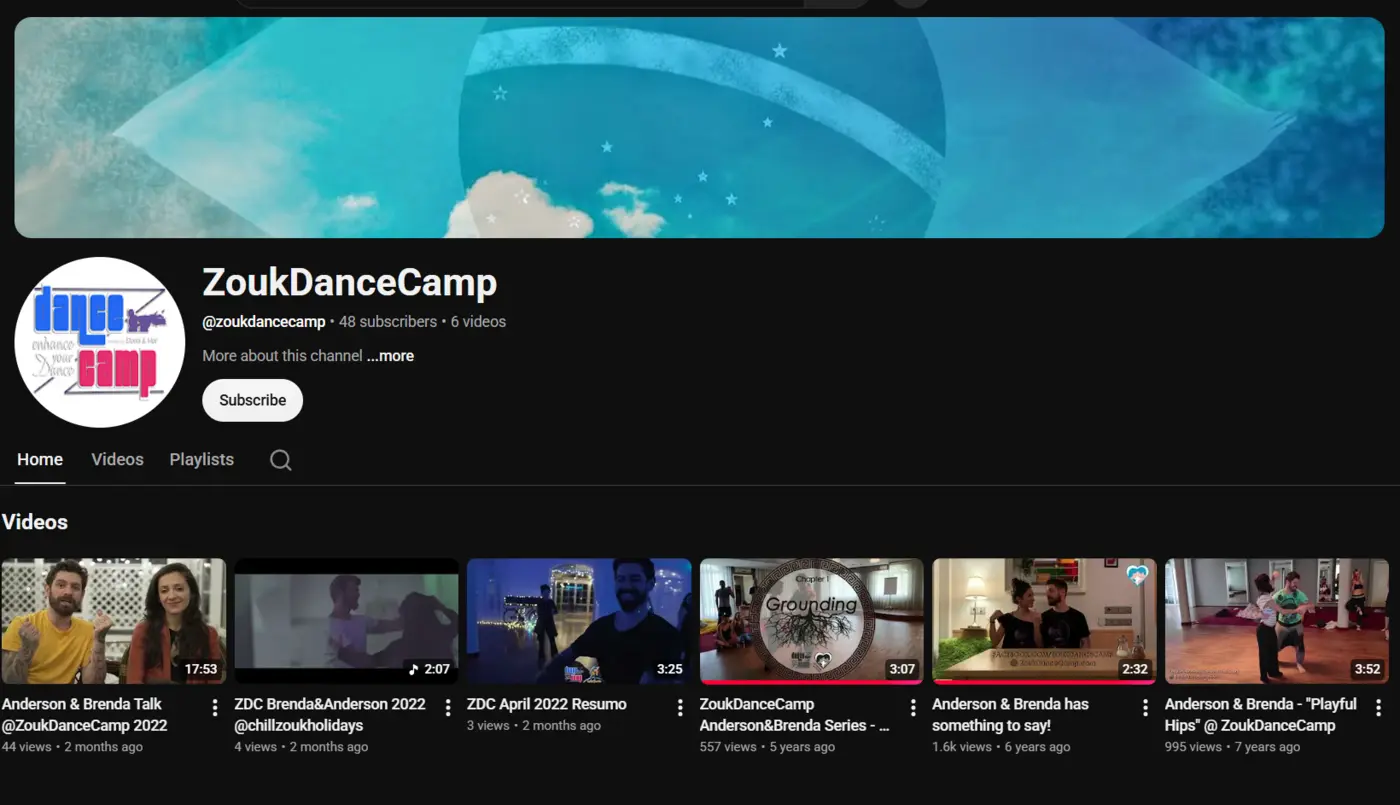1400x805 pixels.
Task: Open 'Anderson & Brenda Talk @ZoukDanceCamp 2022' title
Action: [x=85, y=715]
